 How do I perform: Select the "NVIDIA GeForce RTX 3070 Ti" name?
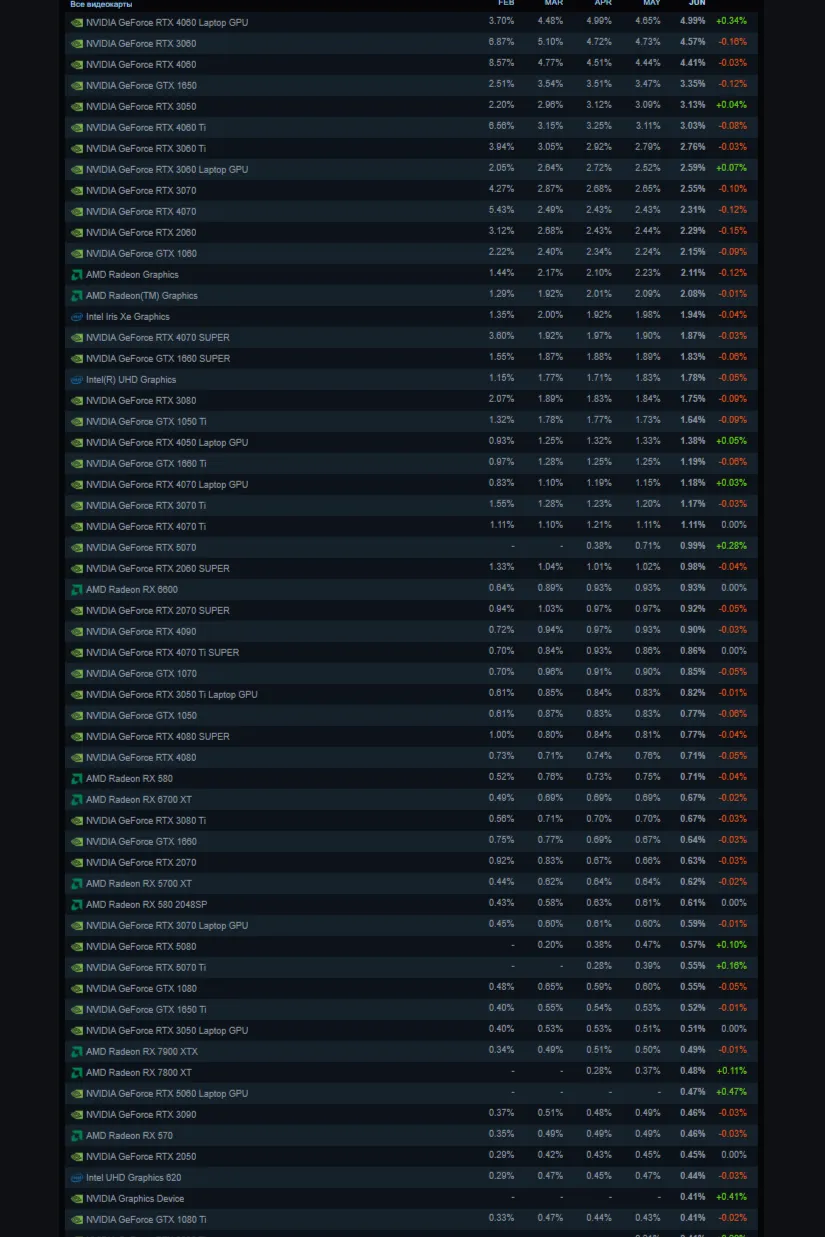(146, 505)
